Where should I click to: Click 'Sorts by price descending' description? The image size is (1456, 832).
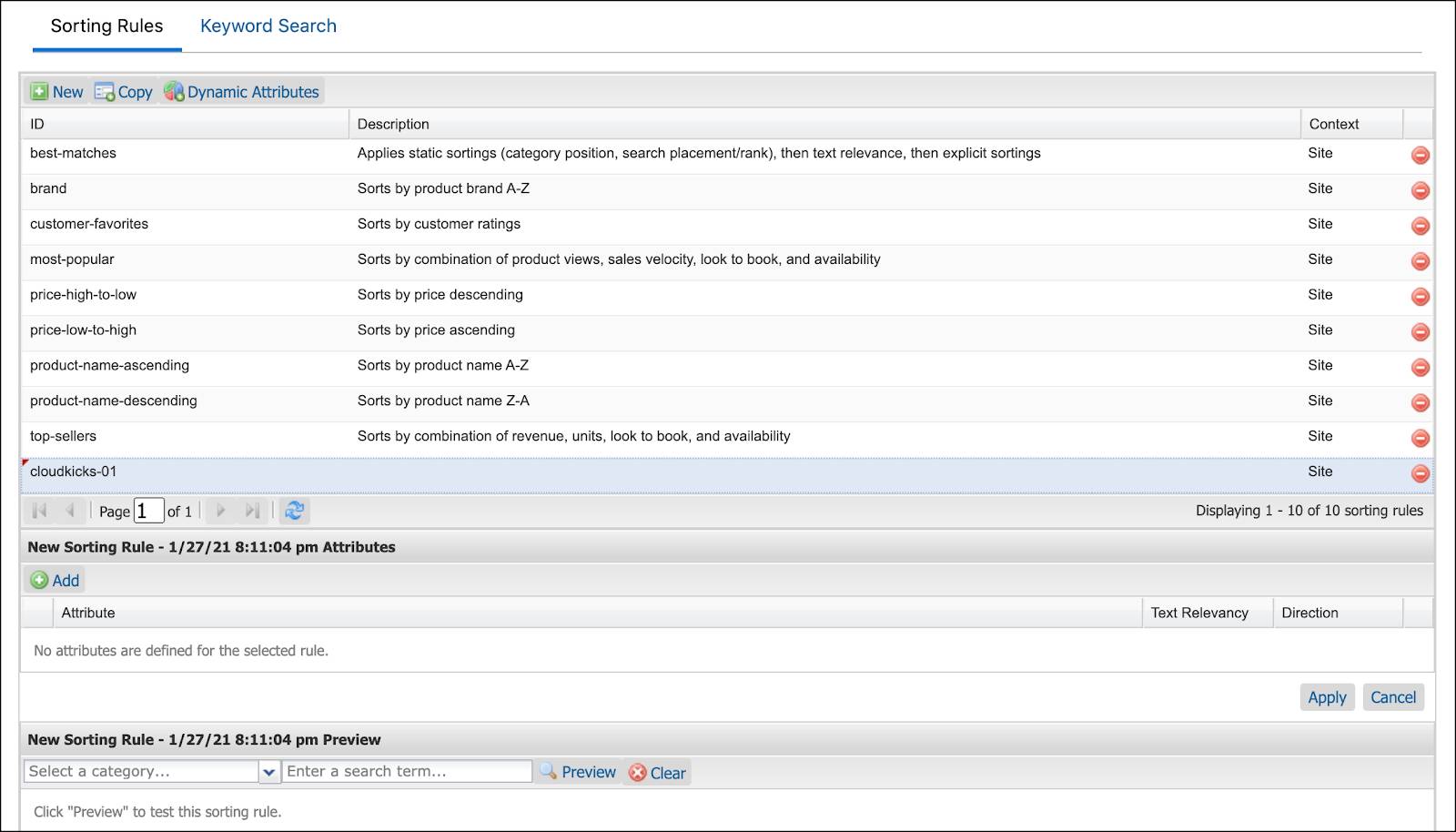point(440,295)
